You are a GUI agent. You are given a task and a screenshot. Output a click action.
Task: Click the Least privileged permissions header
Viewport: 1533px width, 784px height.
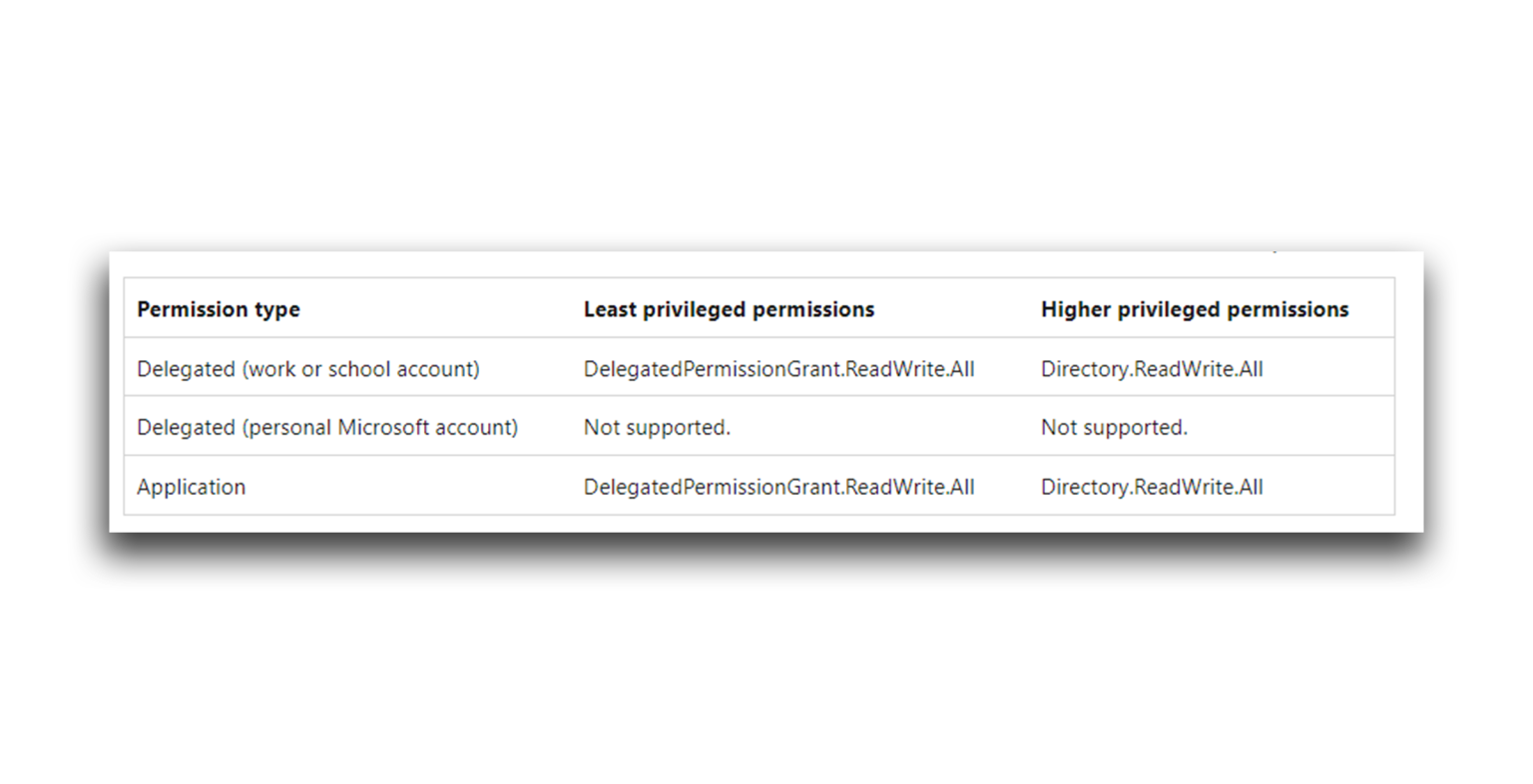point(729,309)
